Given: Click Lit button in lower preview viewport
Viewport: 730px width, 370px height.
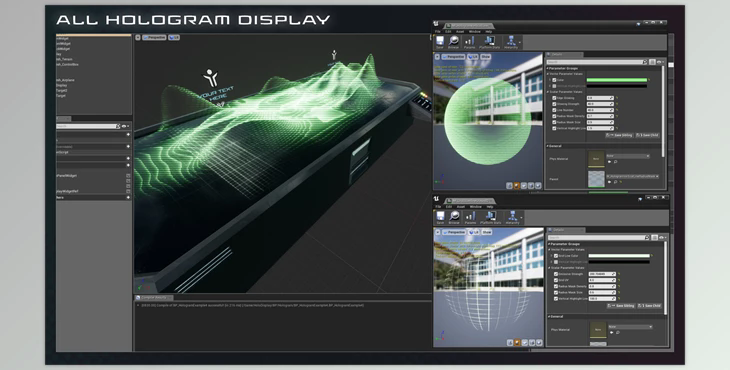Looking at the screenshot, I should click(x=474, y=232).
